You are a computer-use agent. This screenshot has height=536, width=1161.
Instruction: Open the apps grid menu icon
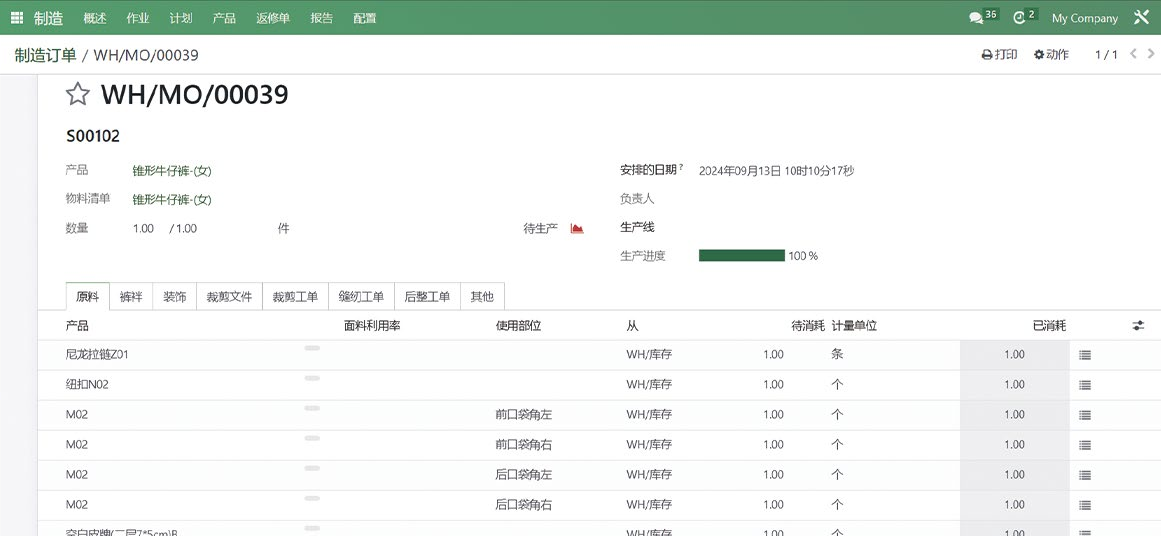[16, 18]
